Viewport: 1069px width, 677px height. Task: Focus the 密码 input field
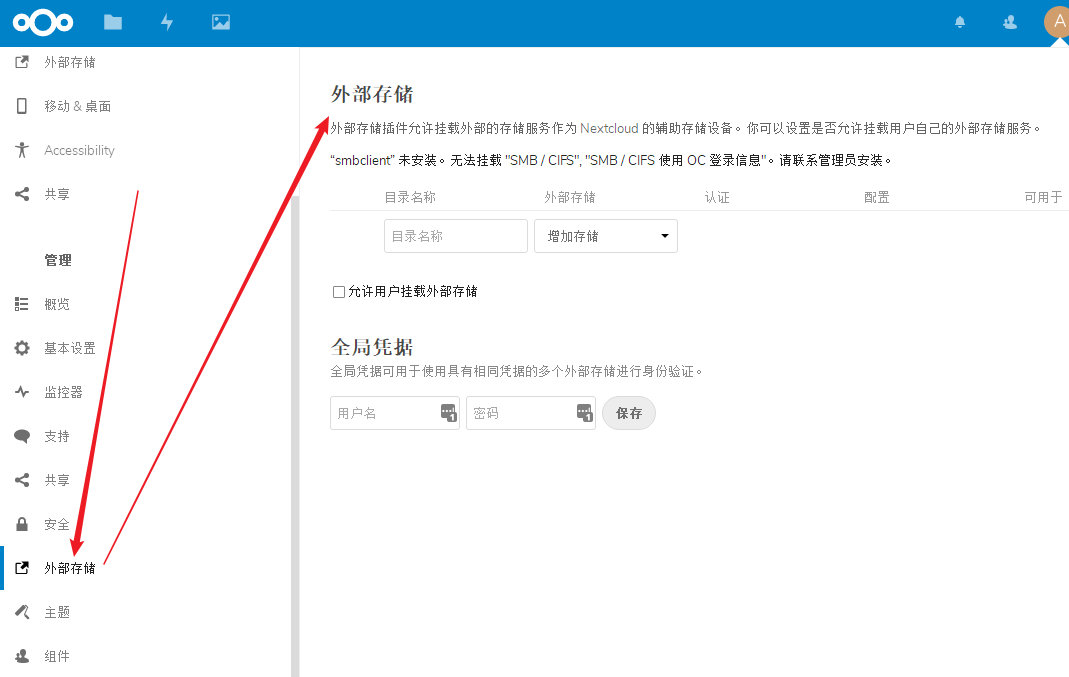(x=530, y=413)
